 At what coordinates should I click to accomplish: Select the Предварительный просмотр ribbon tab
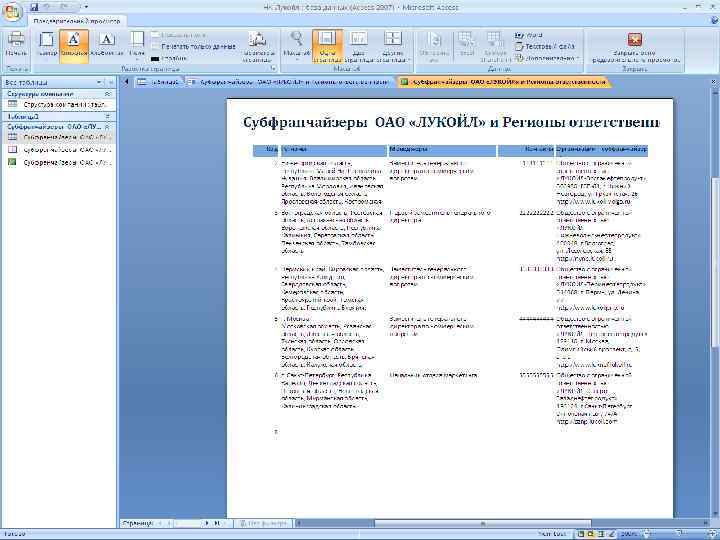point(77,21)
